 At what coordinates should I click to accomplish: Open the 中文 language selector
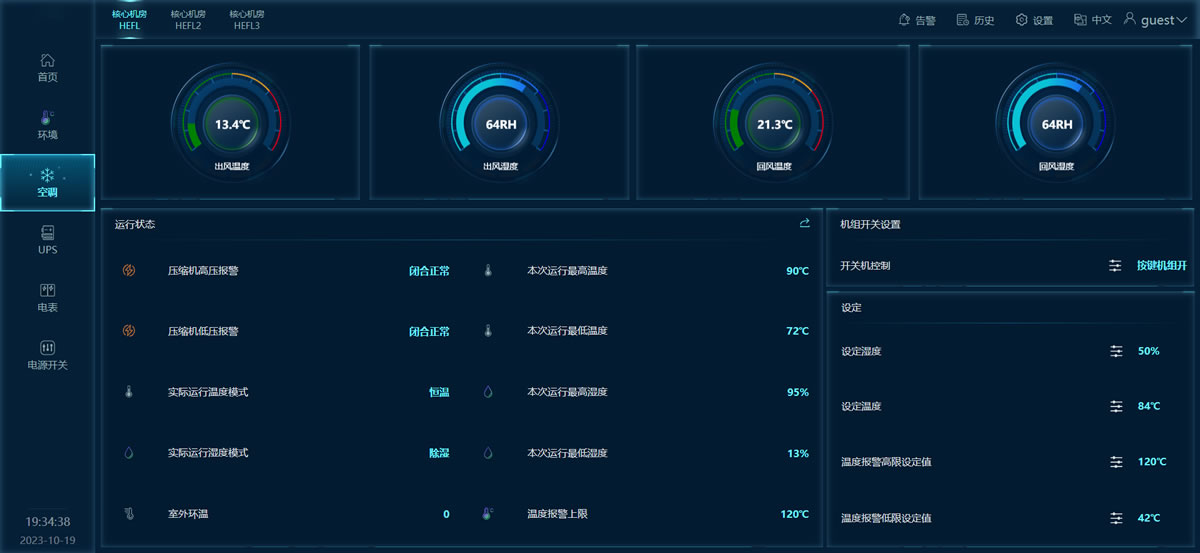pyautogui.click(x=1092, y=20)
